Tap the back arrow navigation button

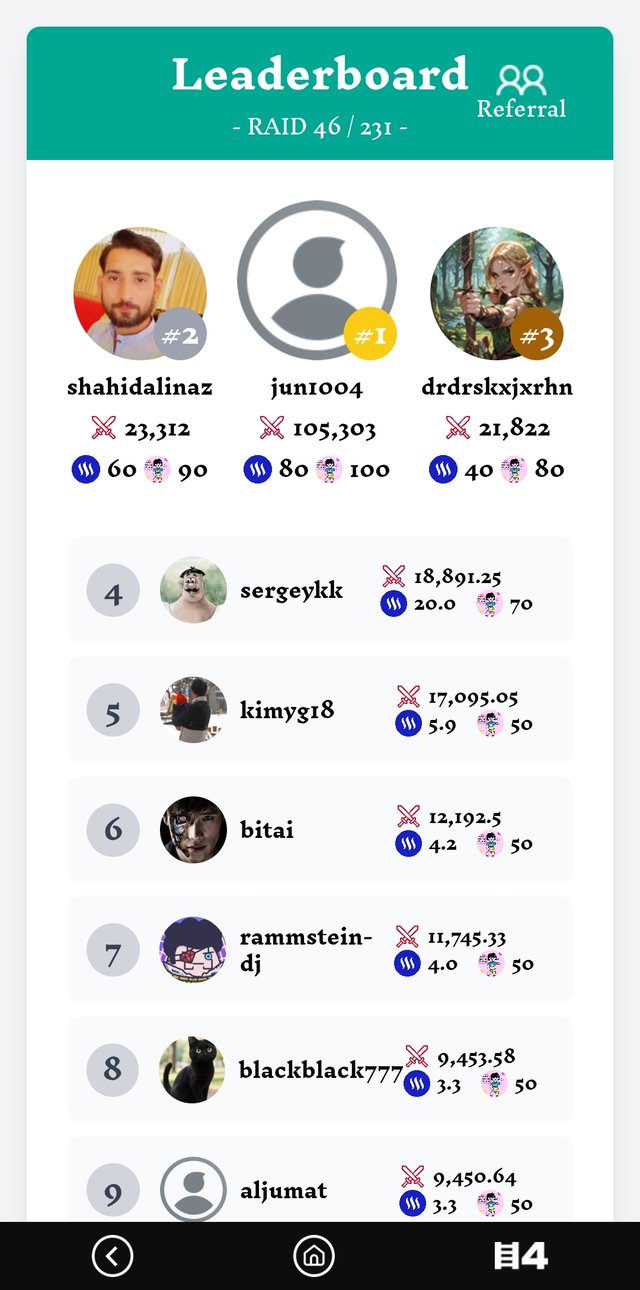click(x=112, y=1256)
